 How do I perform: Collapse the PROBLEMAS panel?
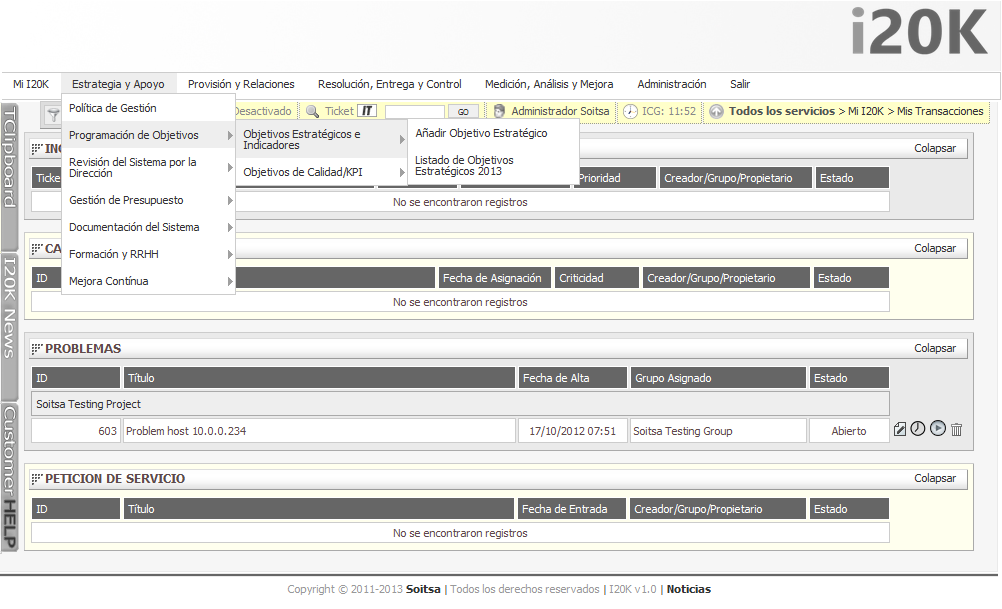(x=934, y=348)
